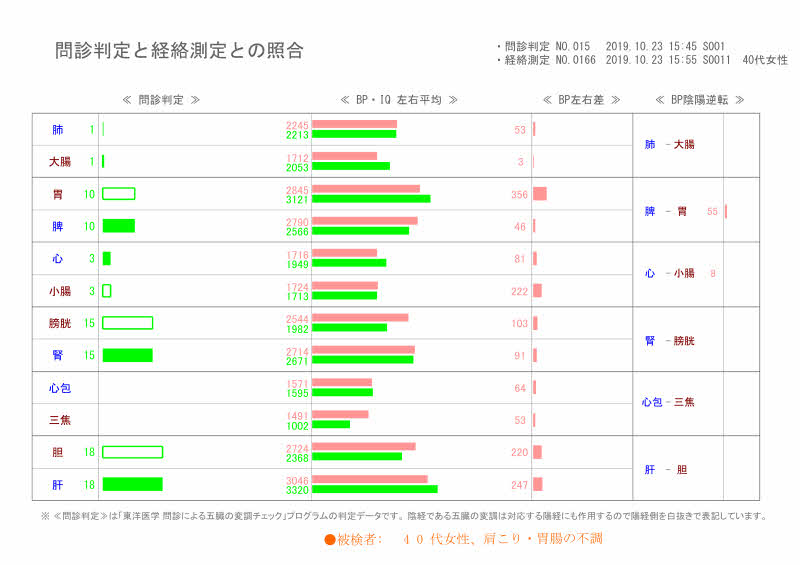800x565 pixels.
Task: Select the 肺 row label
Action: (x=58, y=130)
